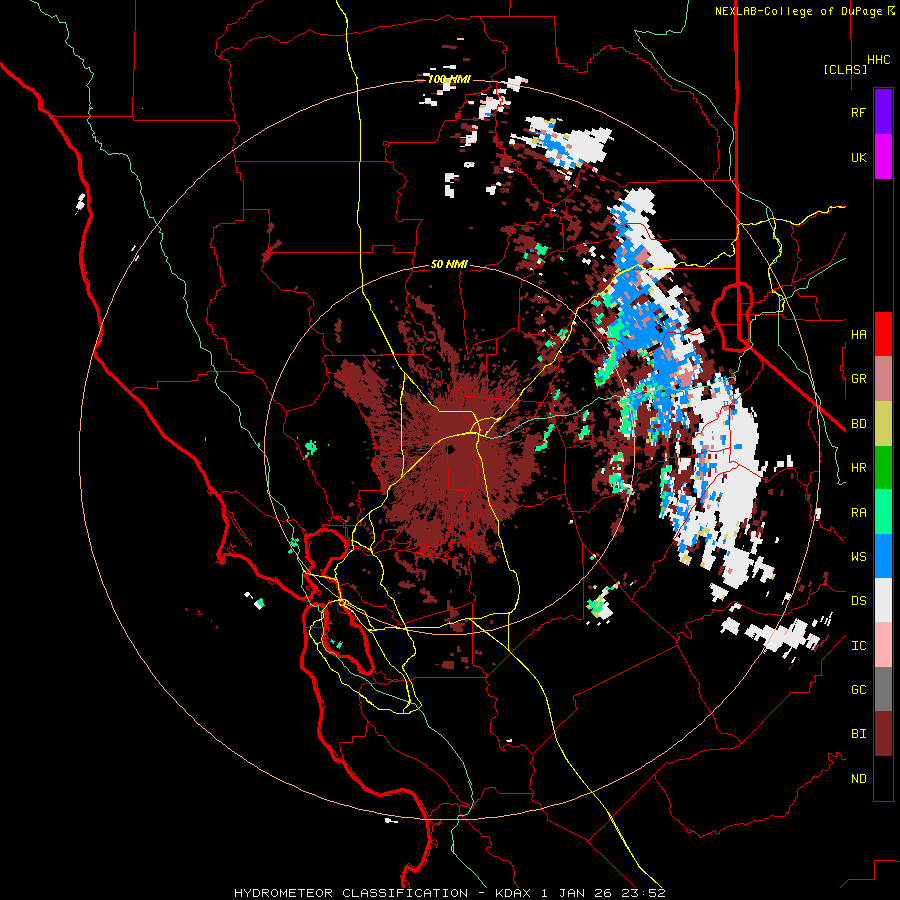Click the UK legend label

pyautogui.click(x=858, y=157)
